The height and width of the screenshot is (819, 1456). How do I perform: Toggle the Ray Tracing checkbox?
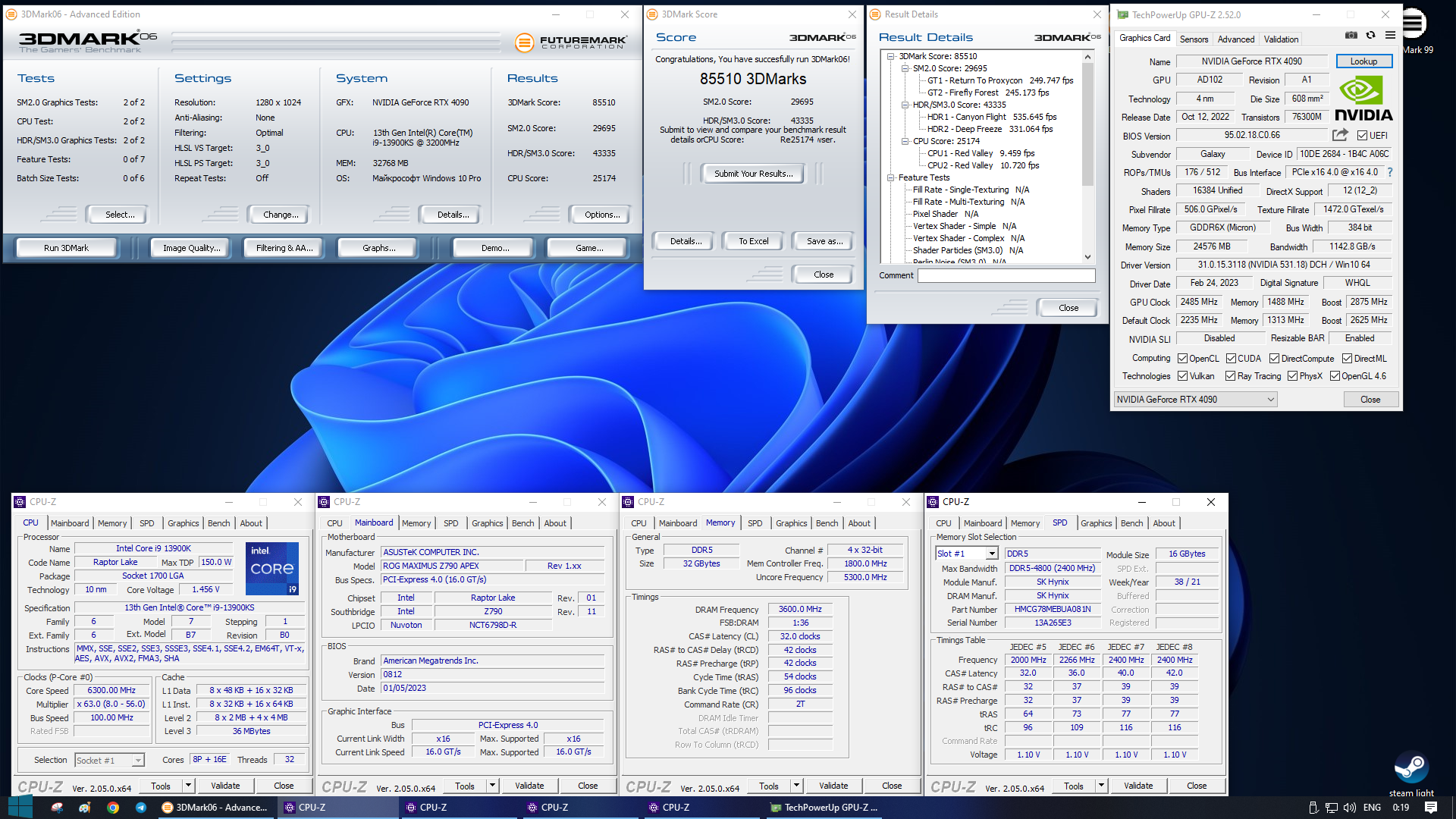tap(1230, 376)
